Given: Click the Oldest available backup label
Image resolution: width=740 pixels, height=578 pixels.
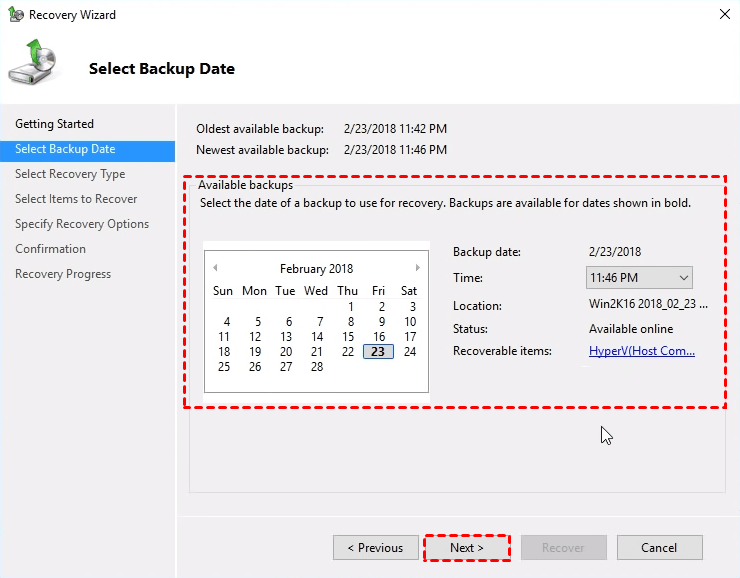Looking at the screenshot, I should [260, 129].
